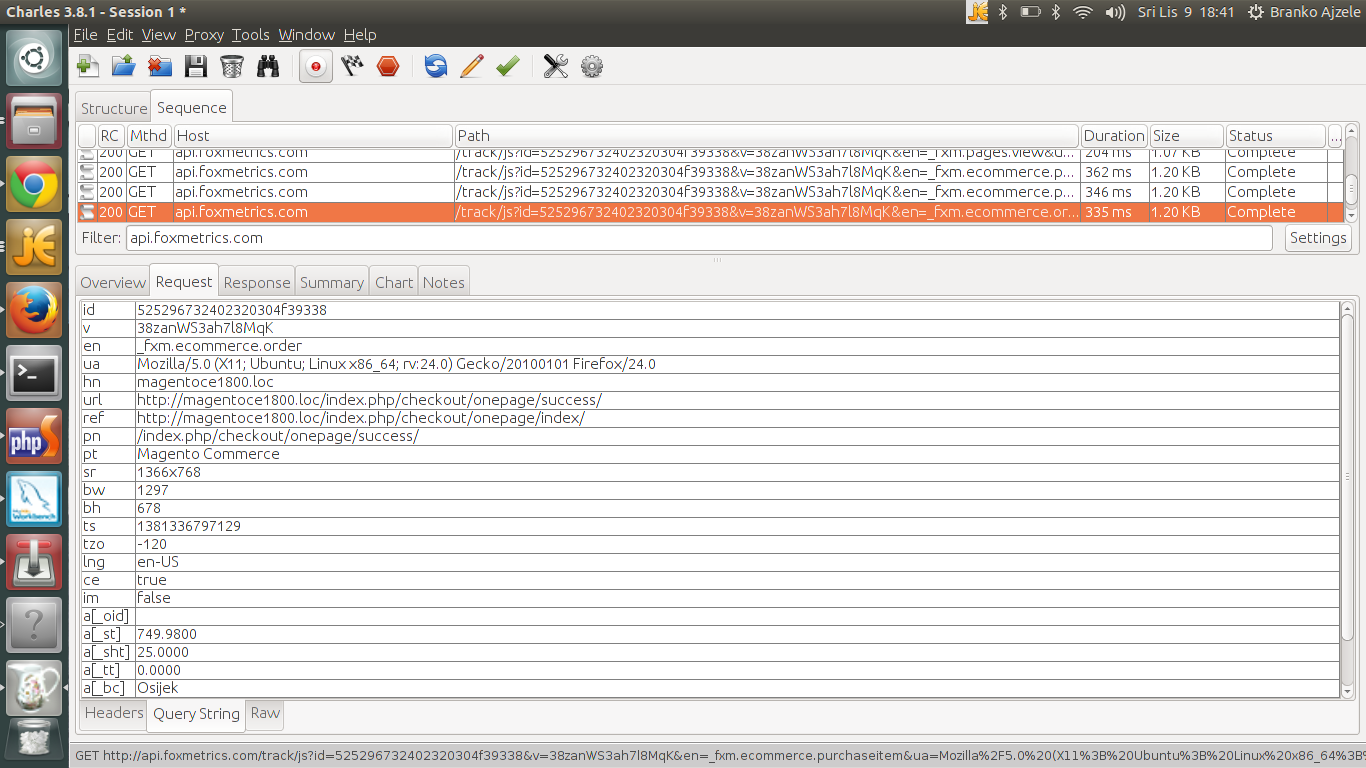Select the a[_bc] value Osijek
The width and height of the screenshot is (1366, 768).
[737, 688]
